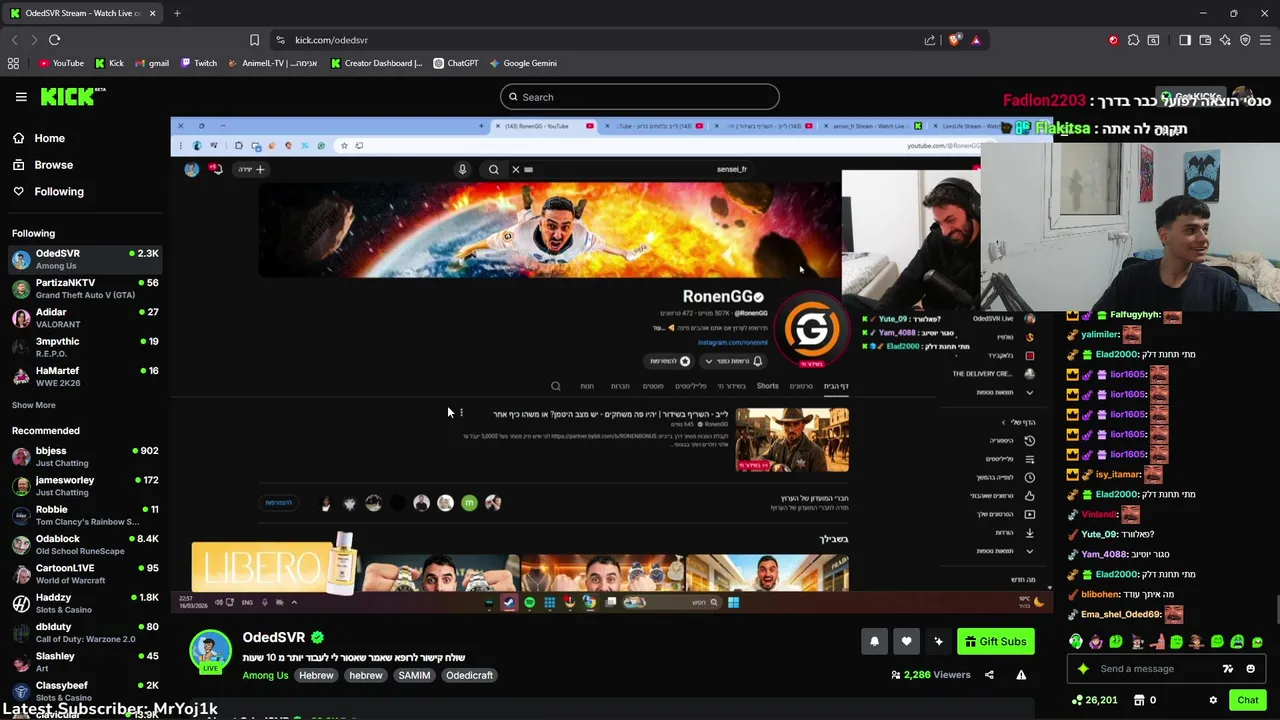The width and height of the screenshot is (1280, 720).
Task: Open the 26,201 channel points balance
Action: tap(1095, 700)
